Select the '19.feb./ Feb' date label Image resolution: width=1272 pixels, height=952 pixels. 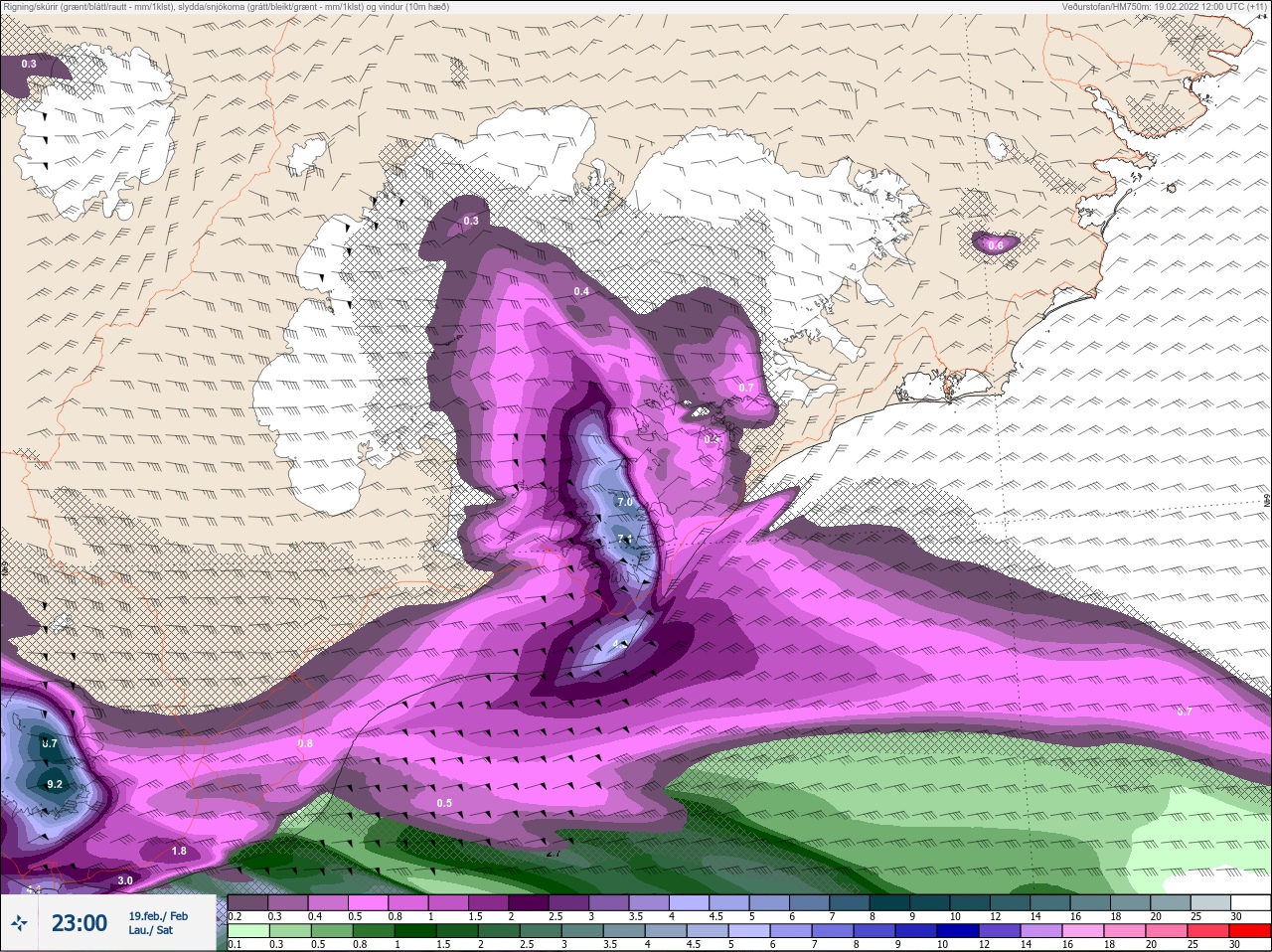pos(158,915)
